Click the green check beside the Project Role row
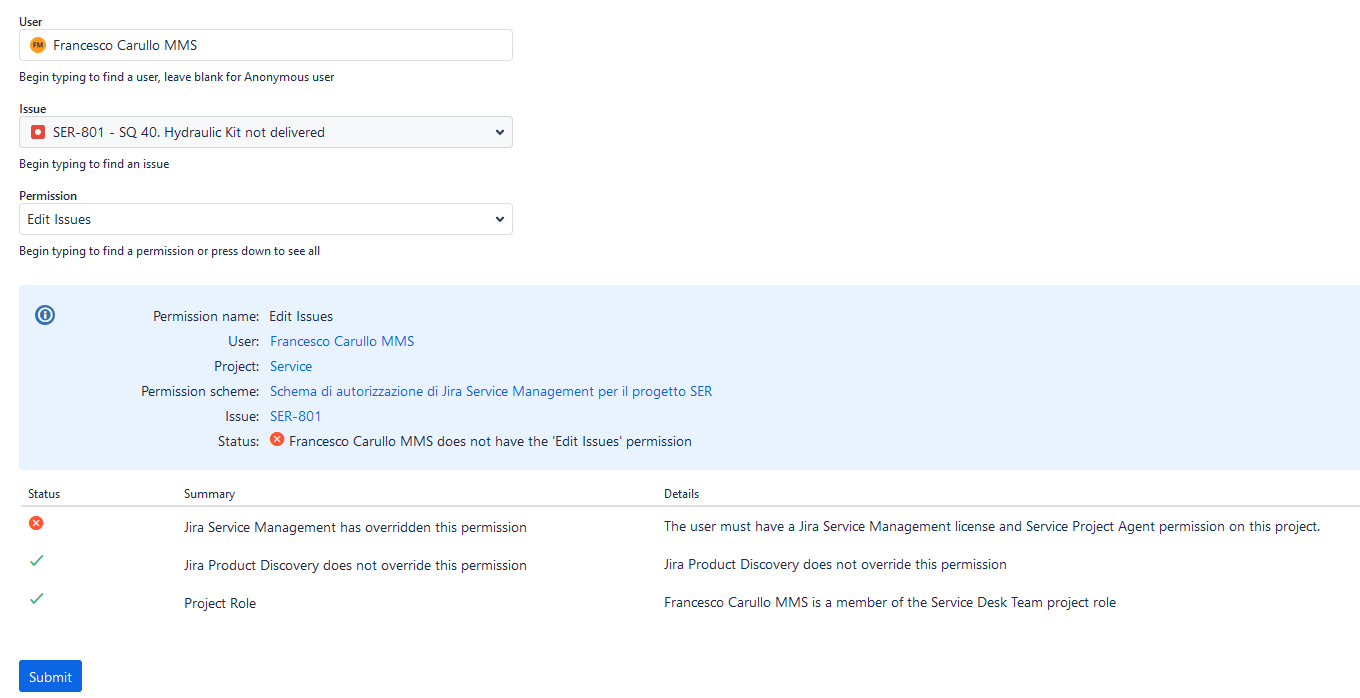The image size is (1360, 698). click(36, 599)
